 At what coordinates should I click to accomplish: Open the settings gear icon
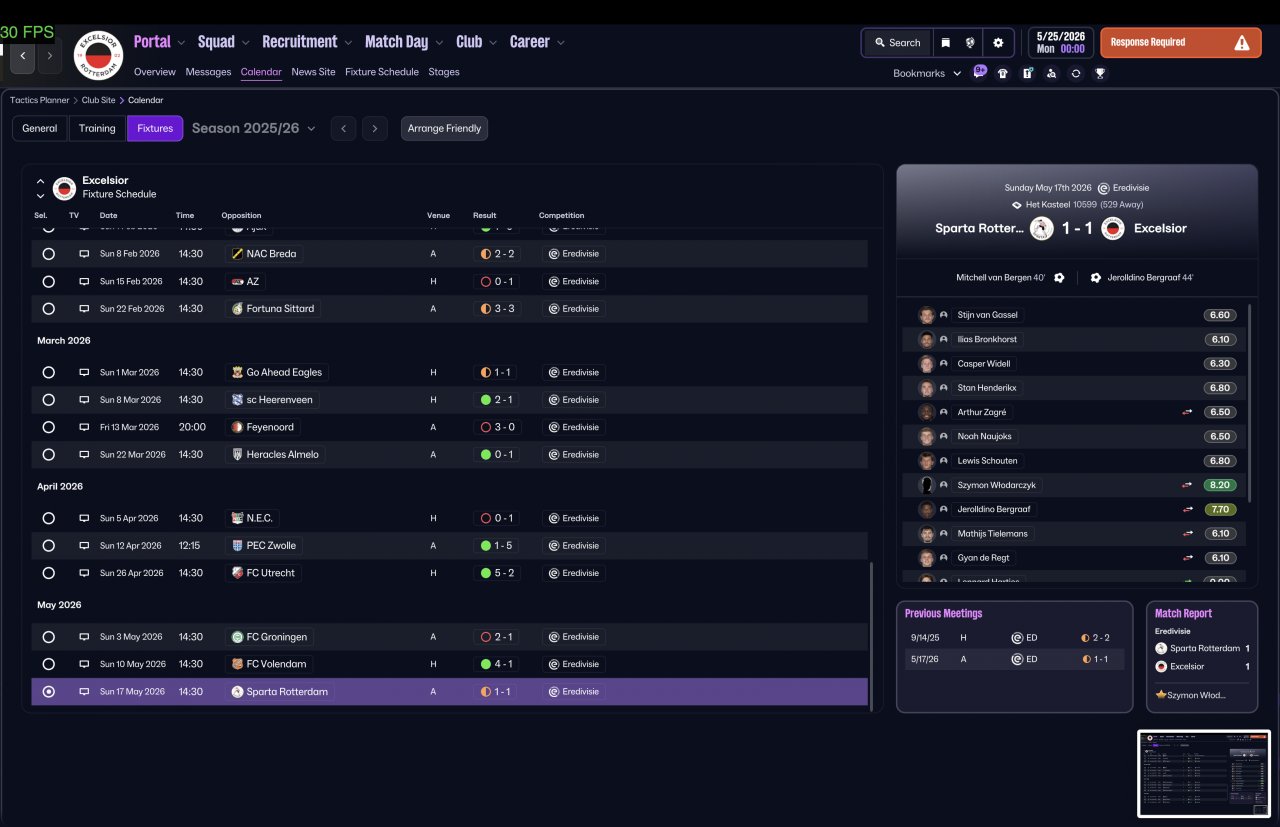(998, 43)
